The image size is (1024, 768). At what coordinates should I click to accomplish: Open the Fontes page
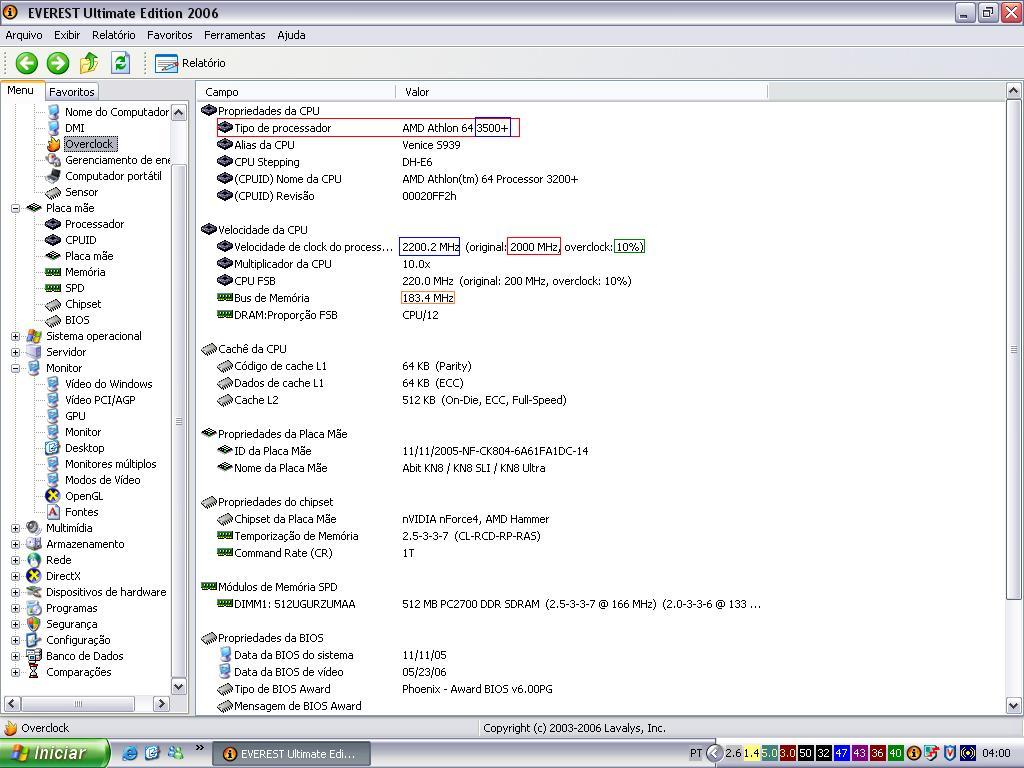pos(82,512)
